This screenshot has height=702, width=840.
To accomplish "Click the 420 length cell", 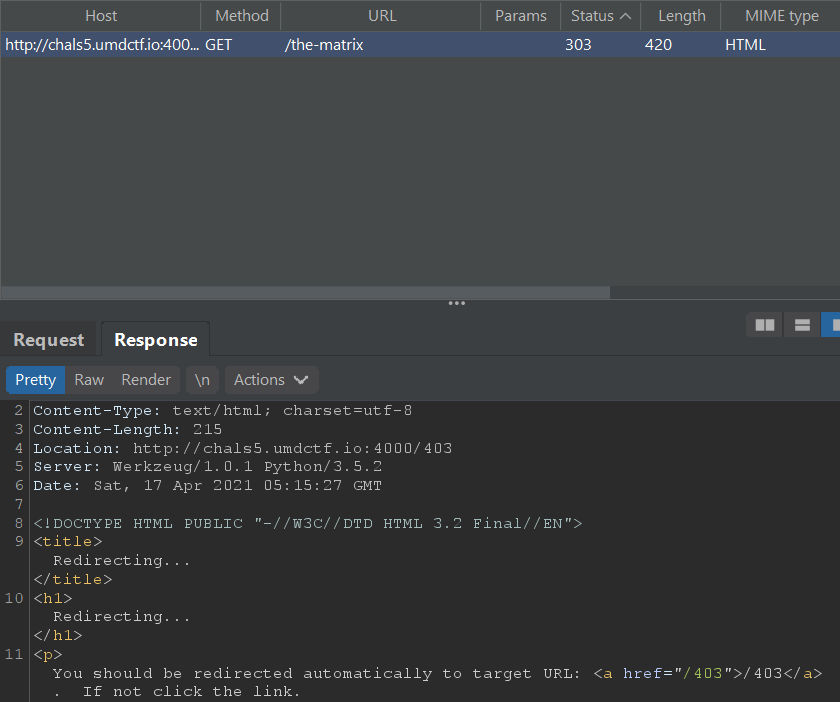I will point(658,45).
